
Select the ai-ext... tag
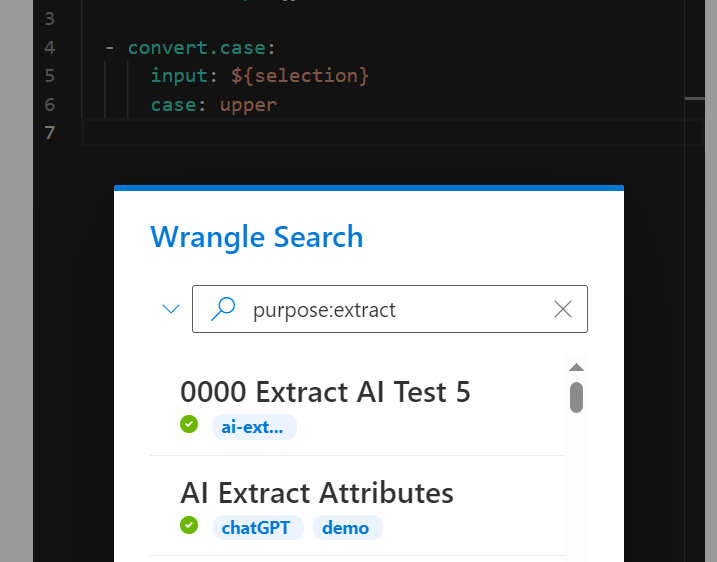pos(255,427)
